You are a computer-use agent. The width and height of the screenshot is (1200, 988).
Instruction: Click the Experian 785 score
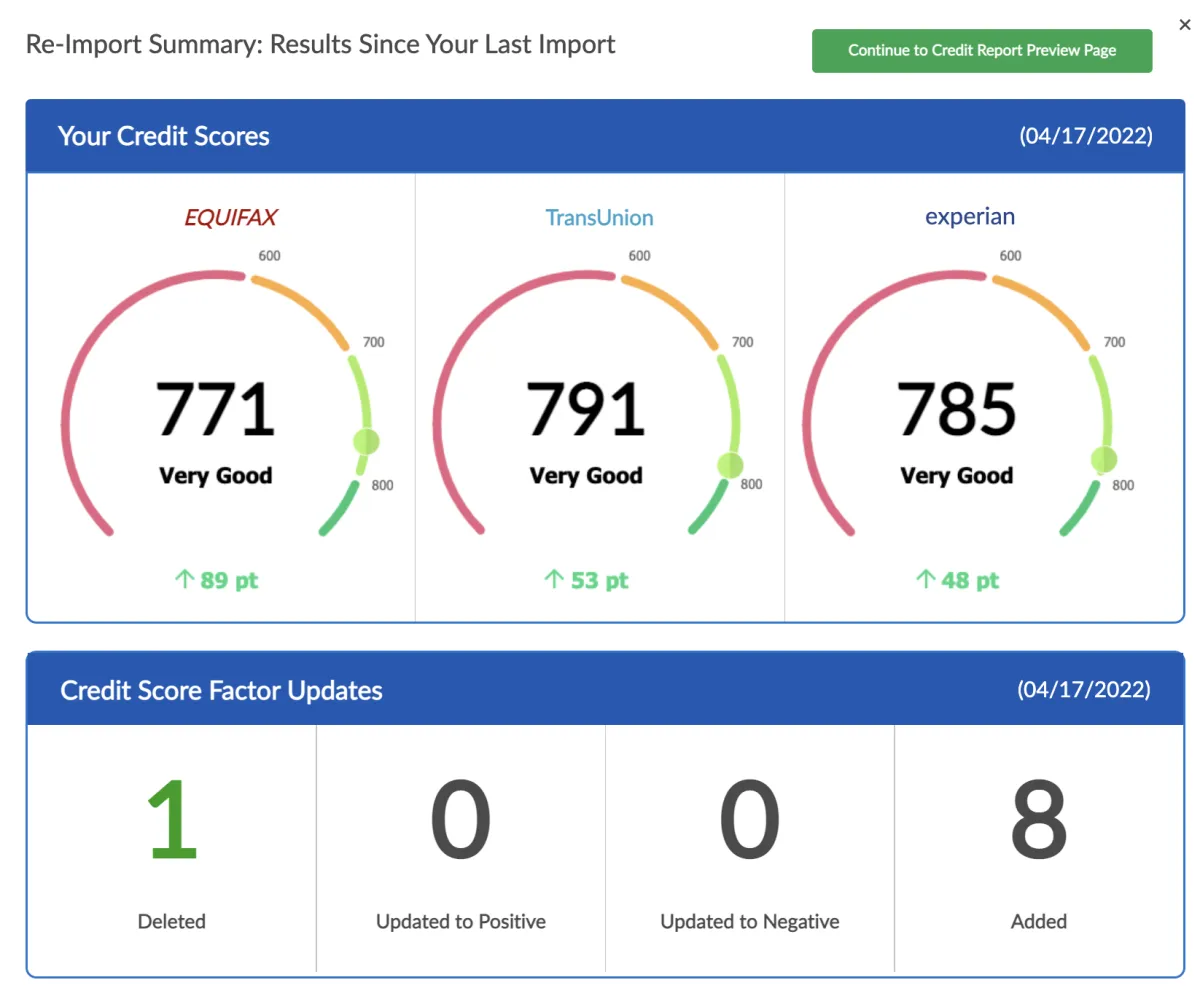pyautogui.click(x=957, y=409)
